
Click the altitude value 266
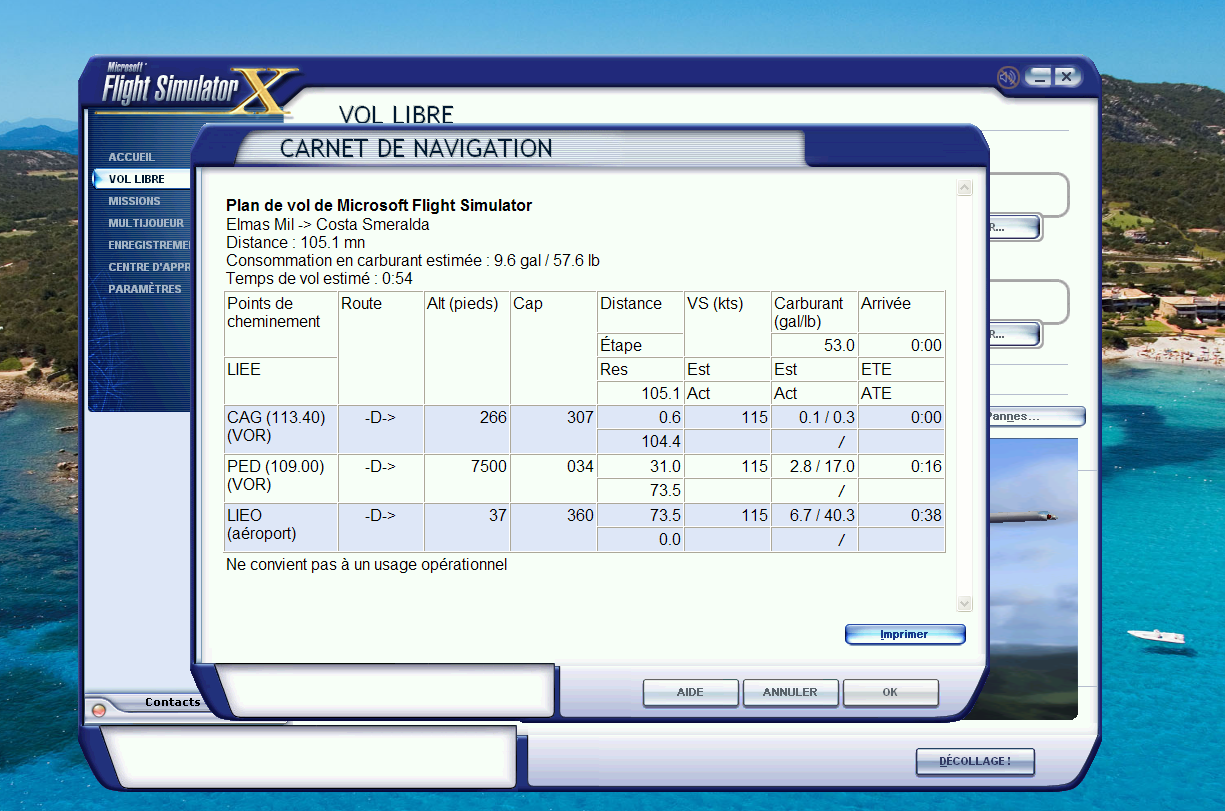[x=493, y=417]
